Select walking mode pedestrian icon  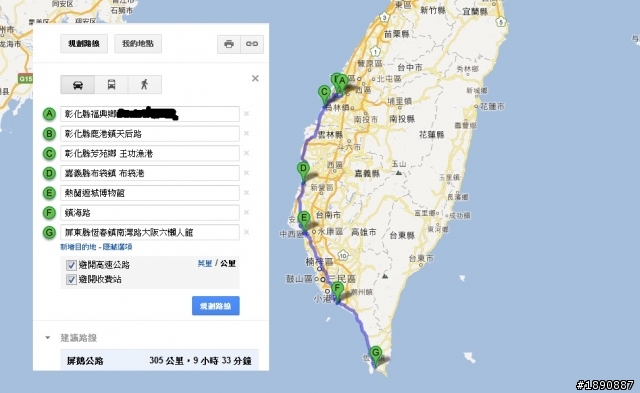[144, 85]
